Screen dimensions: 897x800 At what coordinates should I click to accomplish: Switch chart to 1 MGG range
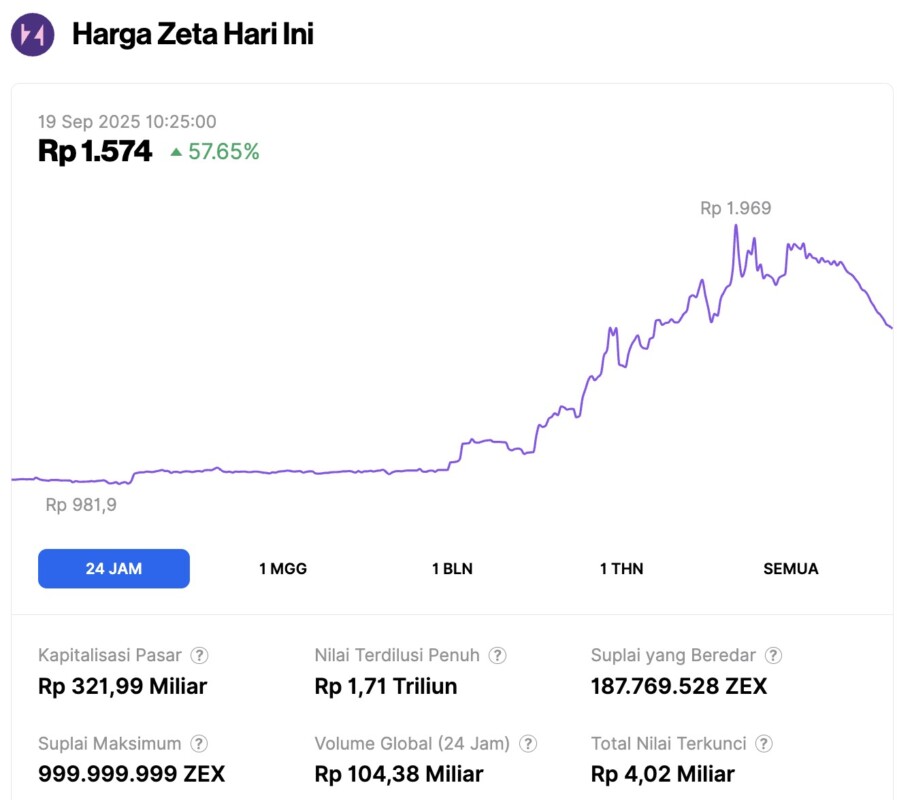(x=283, y=569)
